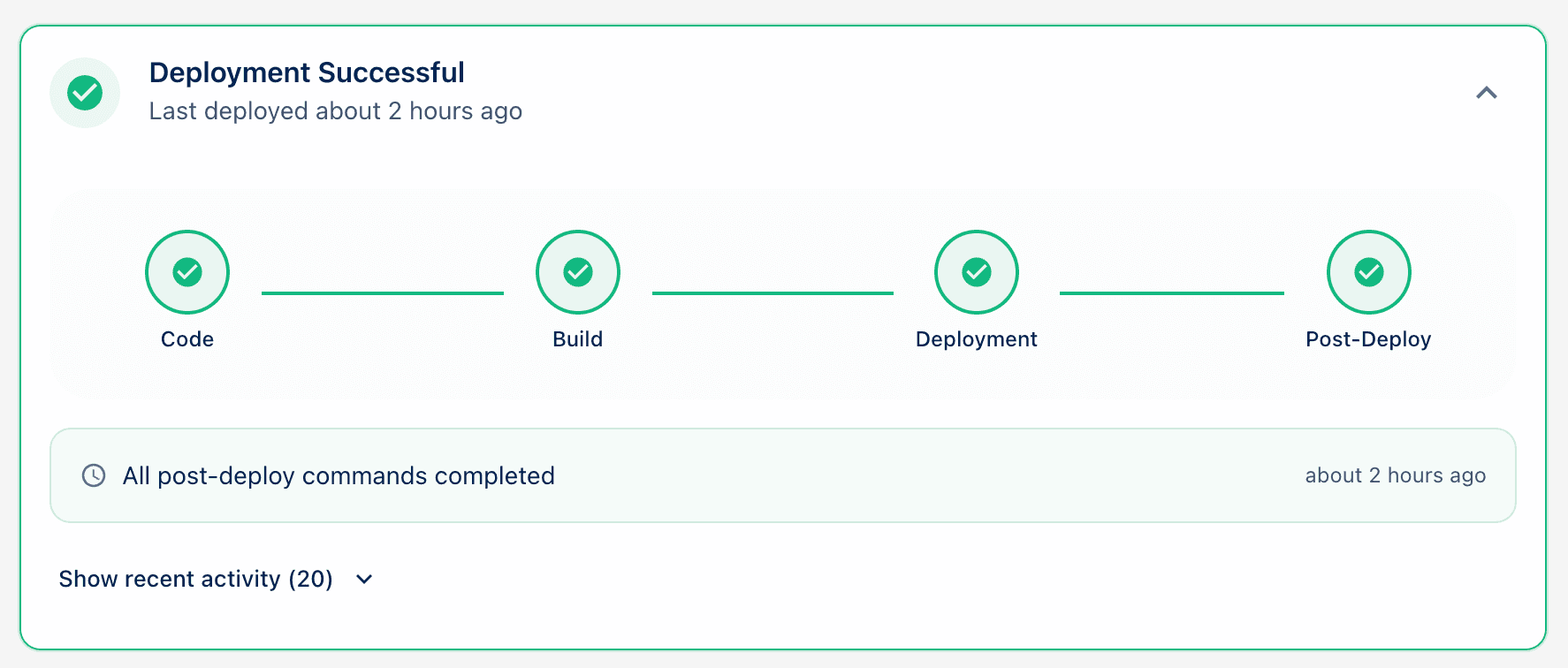Click All post-deploy commands completed message
This screenshot has height=668, width=1568.
(339, 475)
